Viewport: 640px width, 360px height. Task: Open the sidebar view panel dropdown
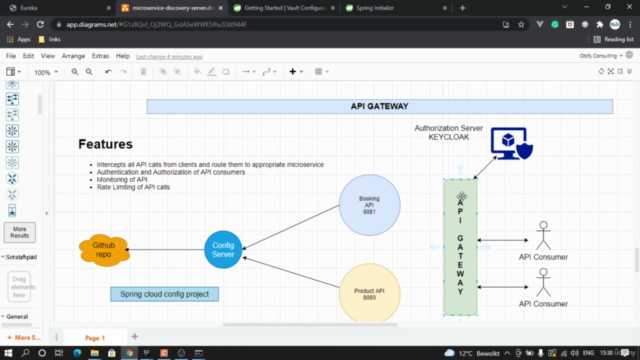(x=13, y=72)
